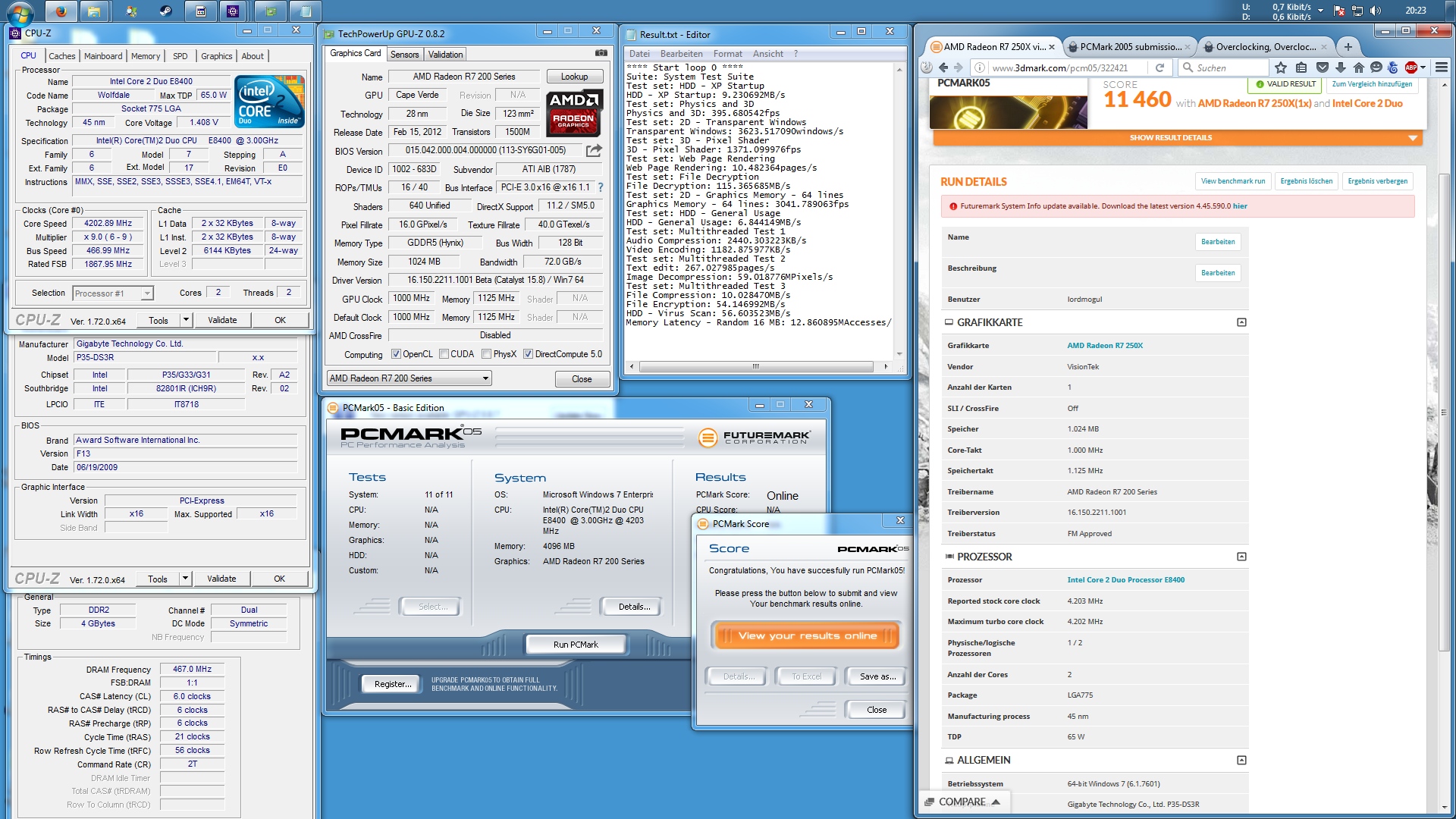Viewport: 1456px width, 819px height.
Task: Open the AMD Radeon R7 250X link
Action: (1104, 345)
